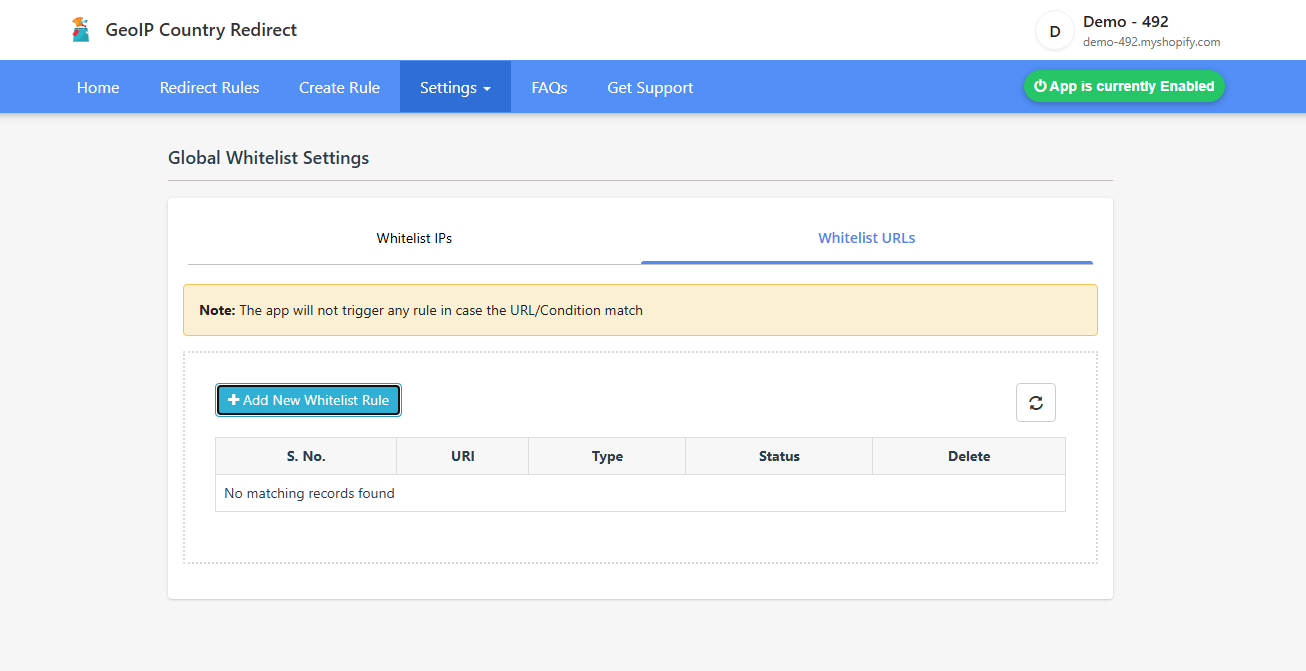Viewport: 1306px width, 671px height.
Task: Select Create Rule in navigation bar
Action: click(339, 88)
